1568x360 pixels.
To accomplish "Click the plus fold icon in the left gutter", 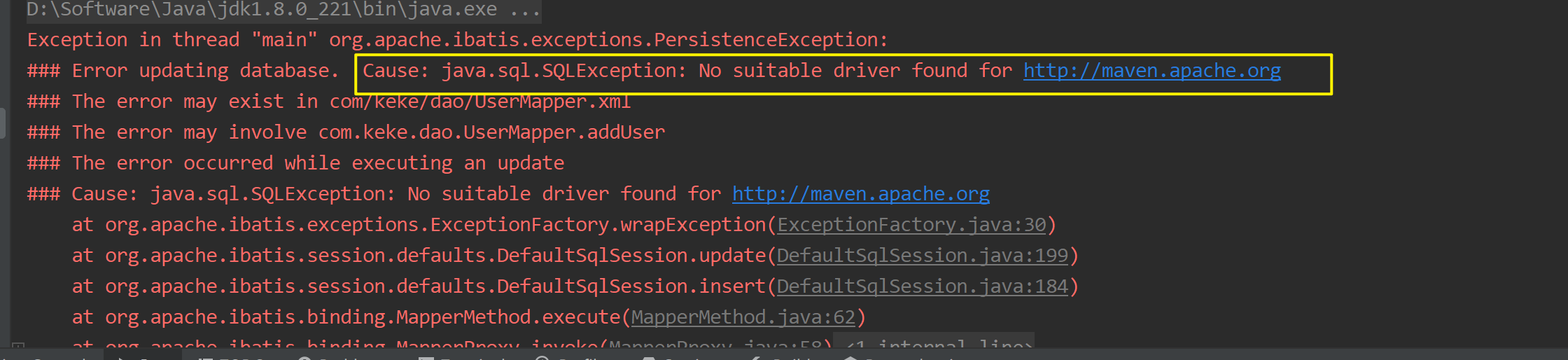I will (18, 346).
